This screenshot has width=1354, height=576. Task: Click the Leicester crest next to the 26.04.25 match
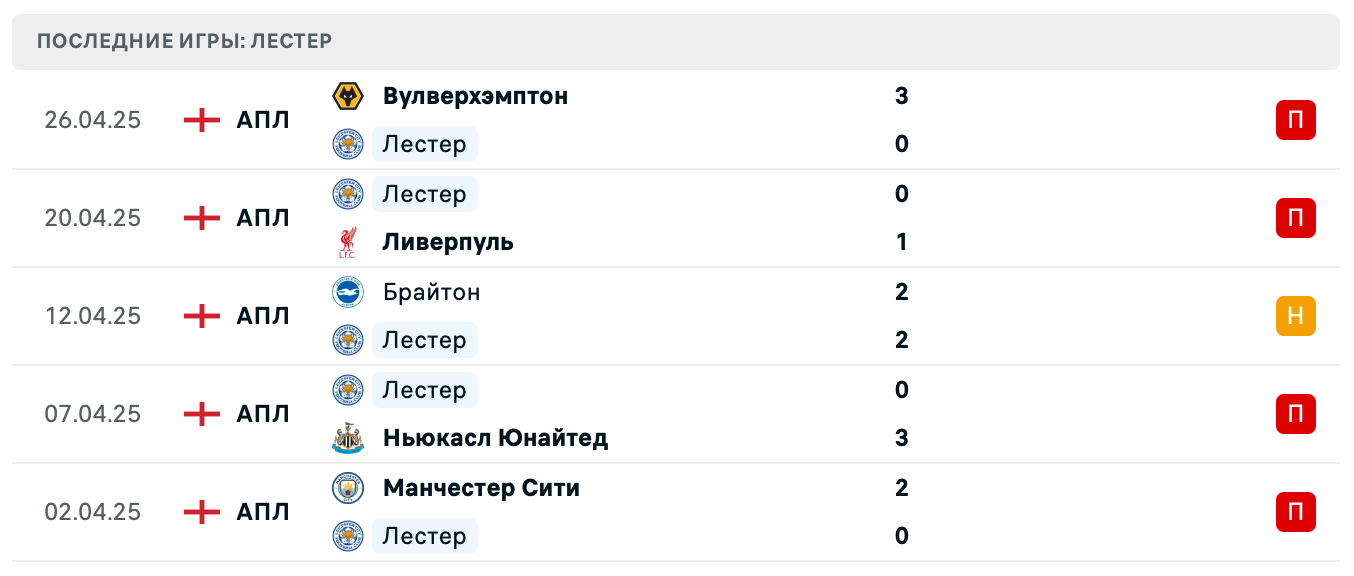click(x=347, y=144)
